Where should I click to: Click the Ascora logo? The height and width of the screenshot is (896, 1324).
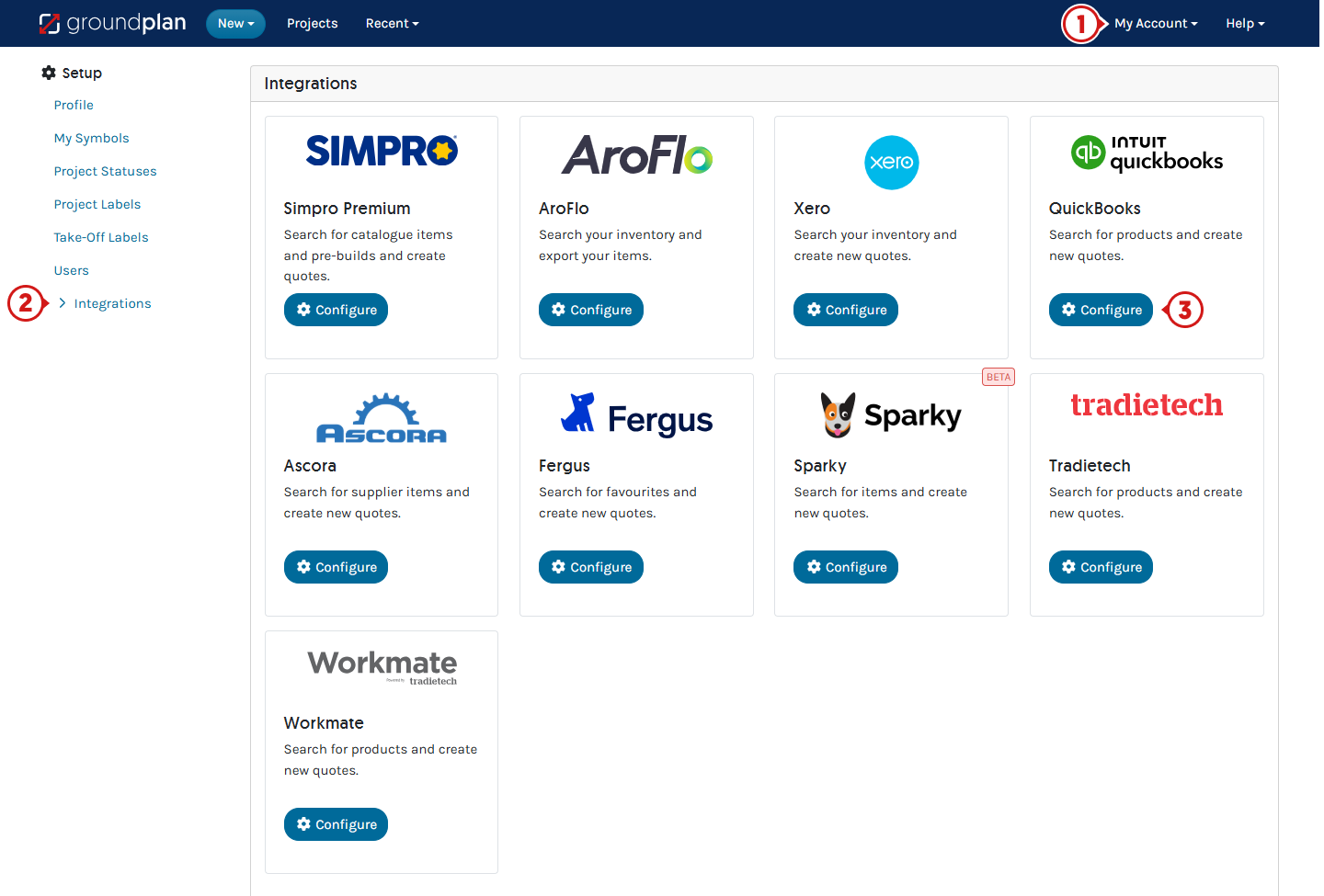(x=382, y=419)
